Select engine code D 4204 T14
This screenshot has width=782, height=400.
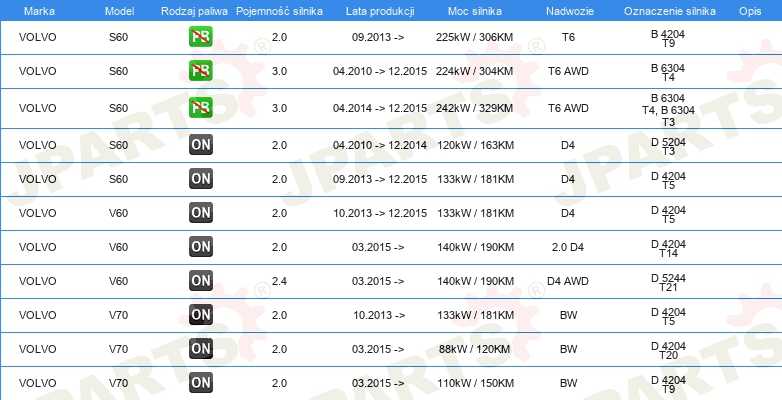pos(668,248)
